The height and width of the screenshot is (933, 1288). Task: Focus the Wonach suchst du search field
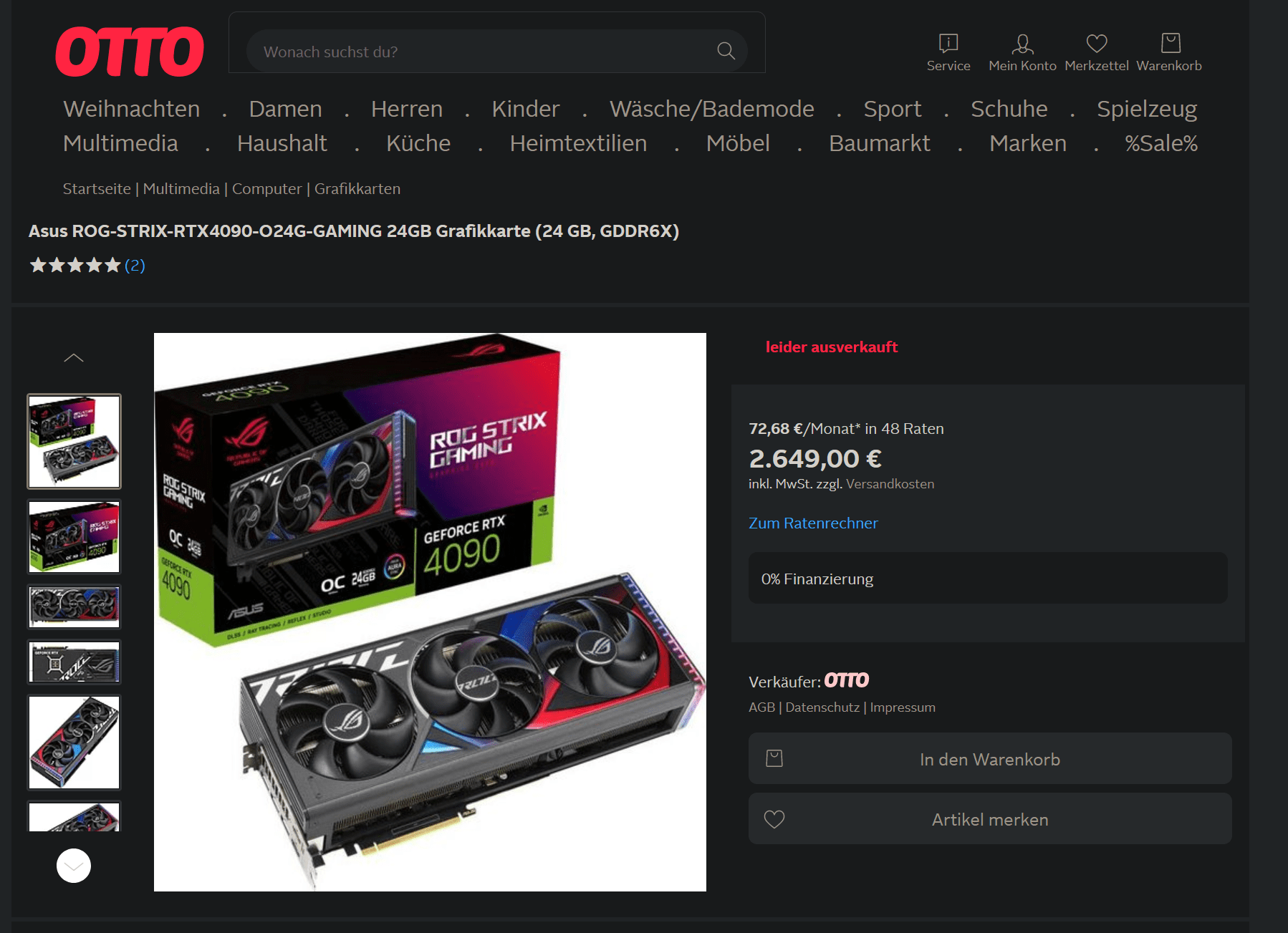(x=496, y=51)
